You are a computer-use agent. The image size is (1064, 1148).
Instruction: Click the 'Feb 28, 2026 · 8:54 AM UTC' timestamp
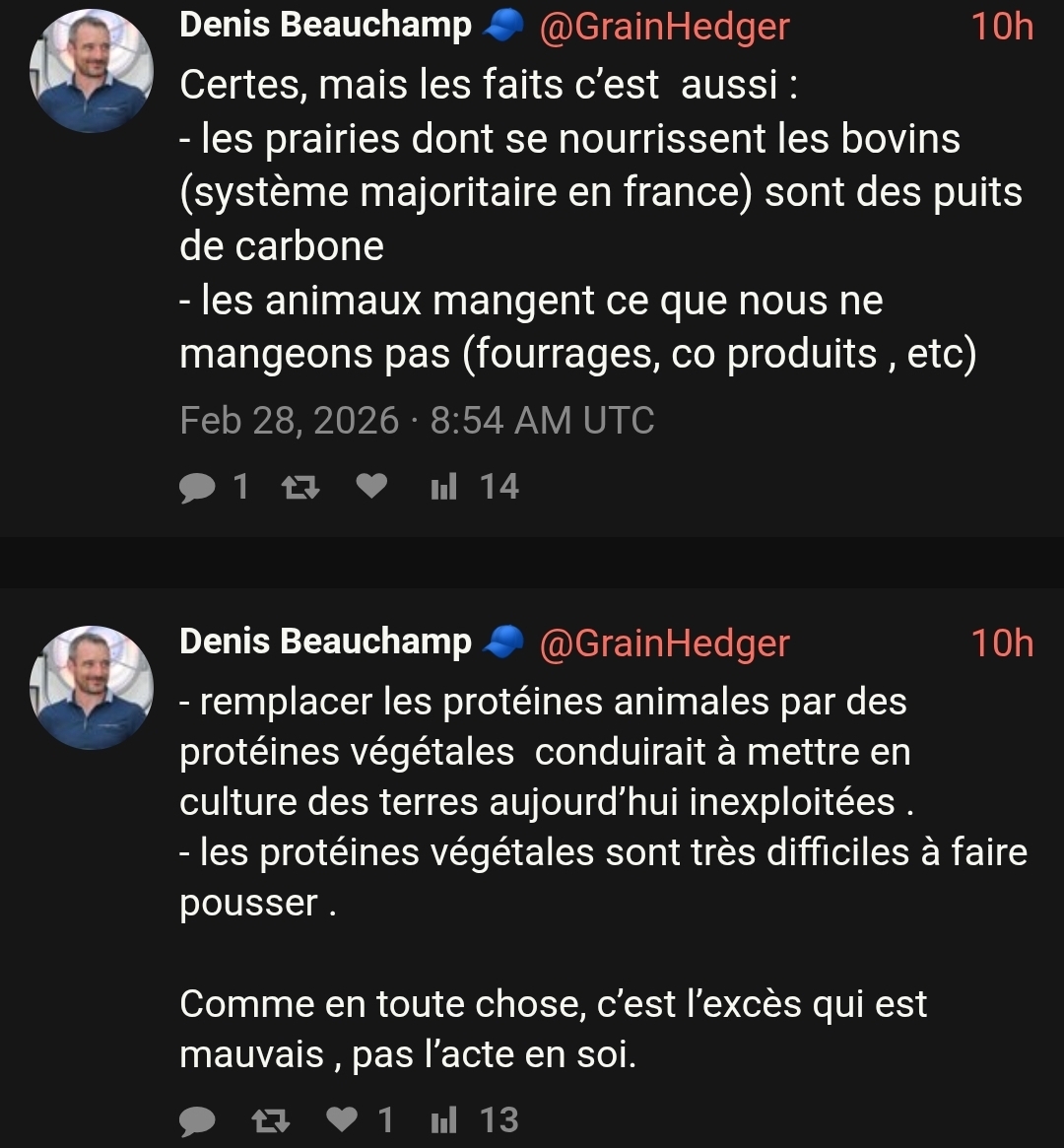(417, 421)
